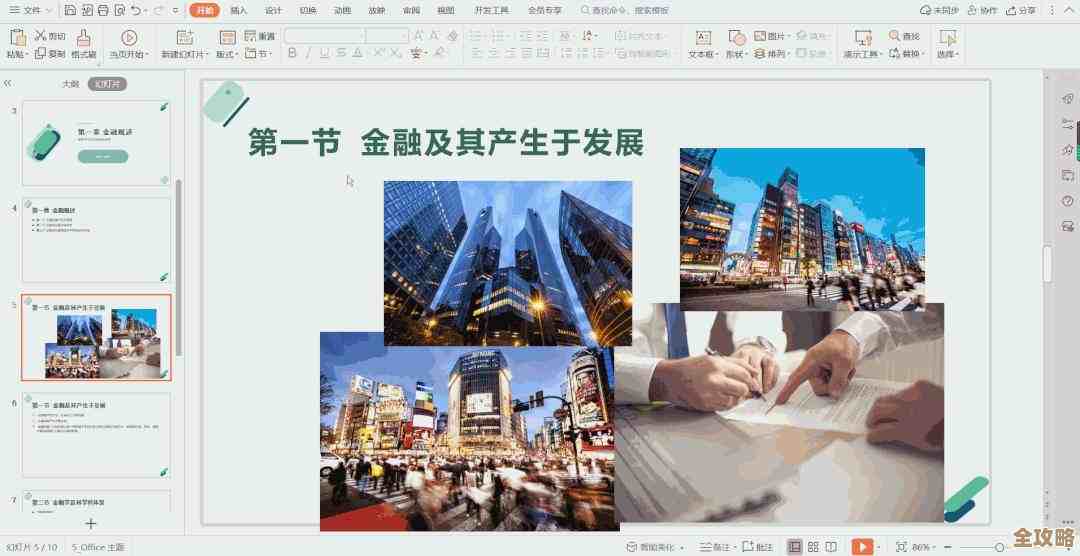The image size is (1080, 556).
Task: Open the slide Layout (版式) icon
Action: click(227, 37)
